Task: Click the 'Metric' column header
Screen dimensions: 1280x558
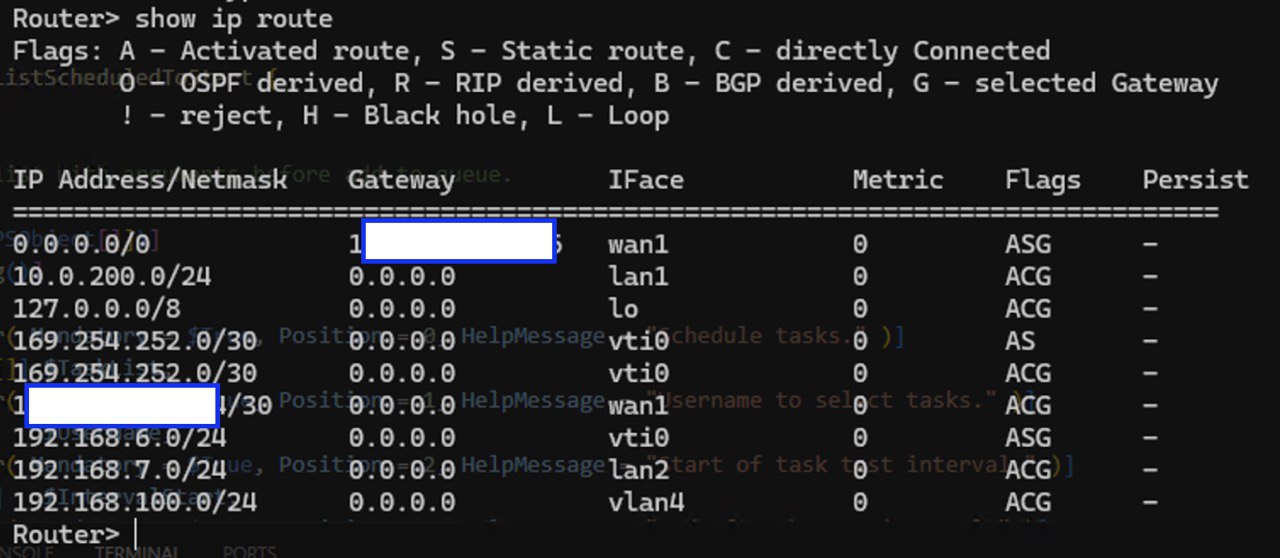Action: click(x=898, y=180)
